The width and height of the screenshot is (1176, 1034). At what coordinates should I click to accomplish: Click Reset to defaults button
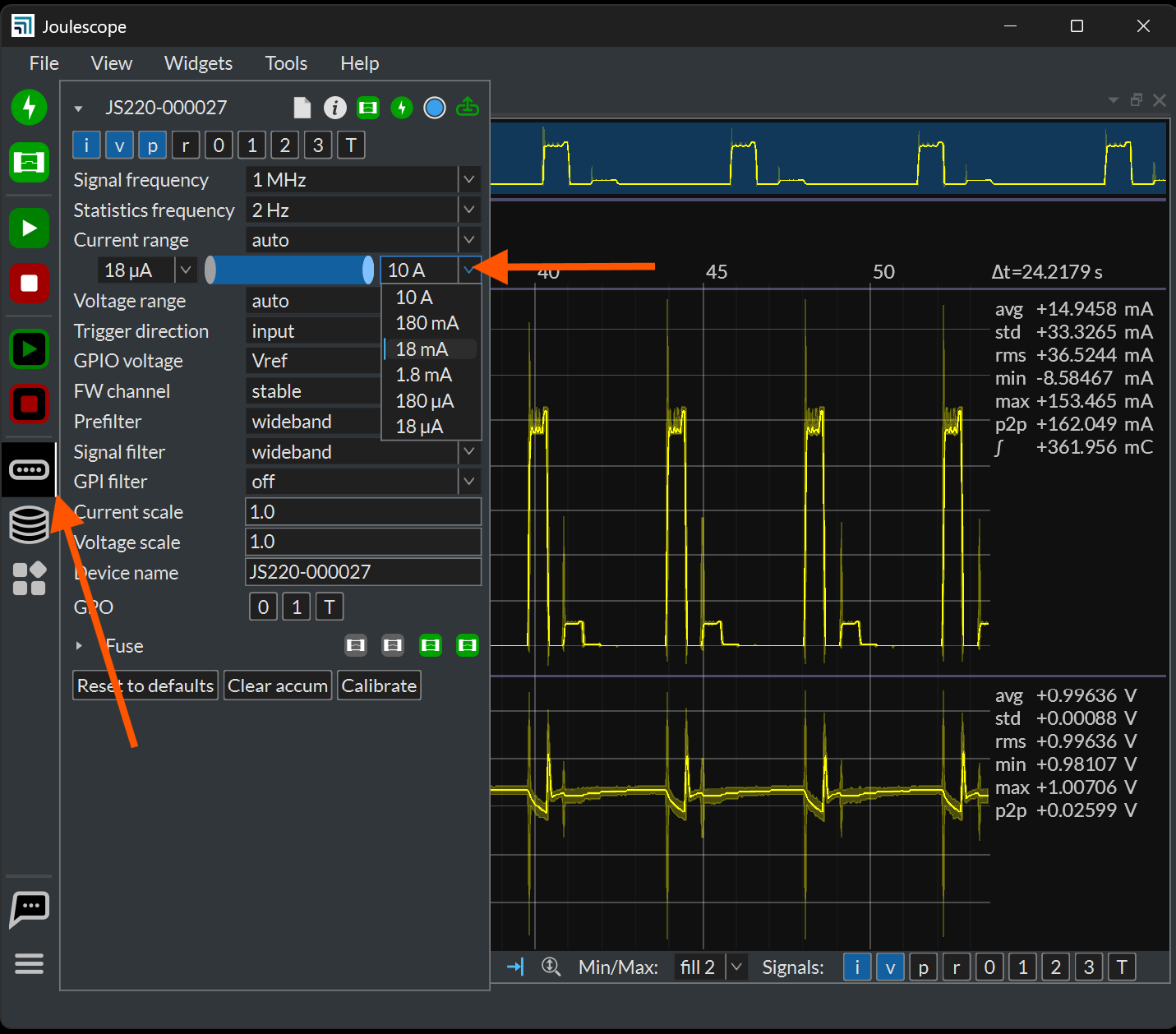145,685
